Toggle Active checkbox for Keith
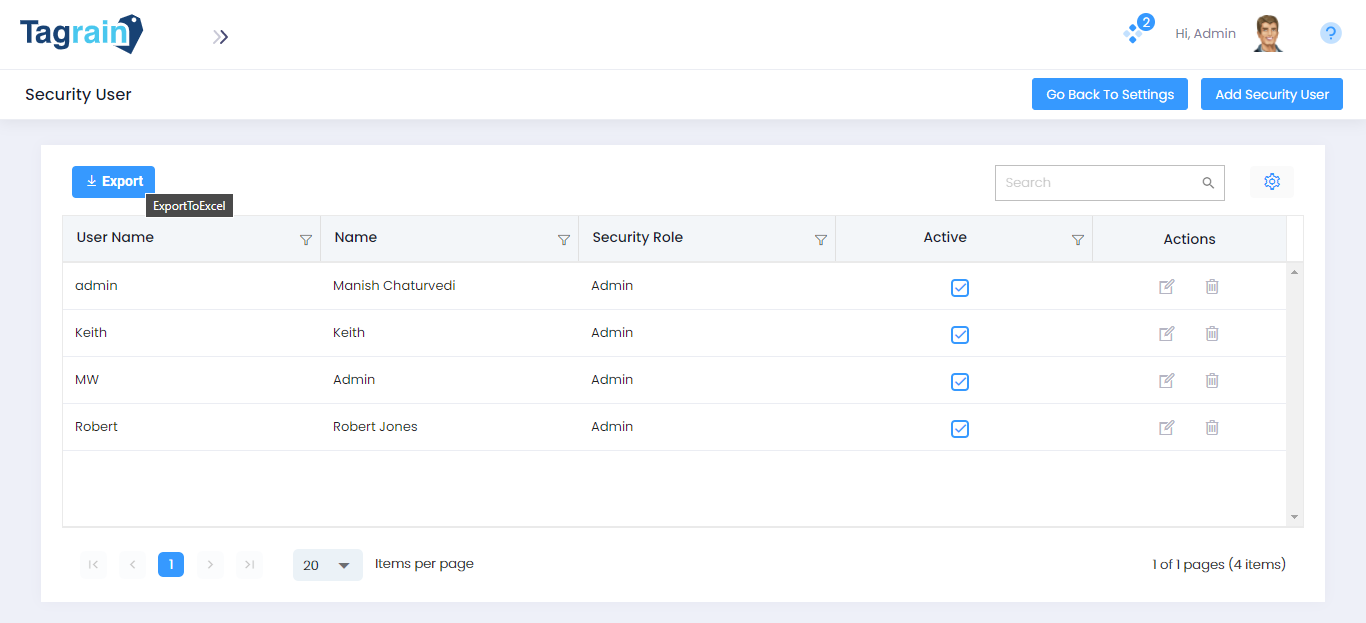The image size is (1366, 623). pyautogui.click(x=959, y=335)
